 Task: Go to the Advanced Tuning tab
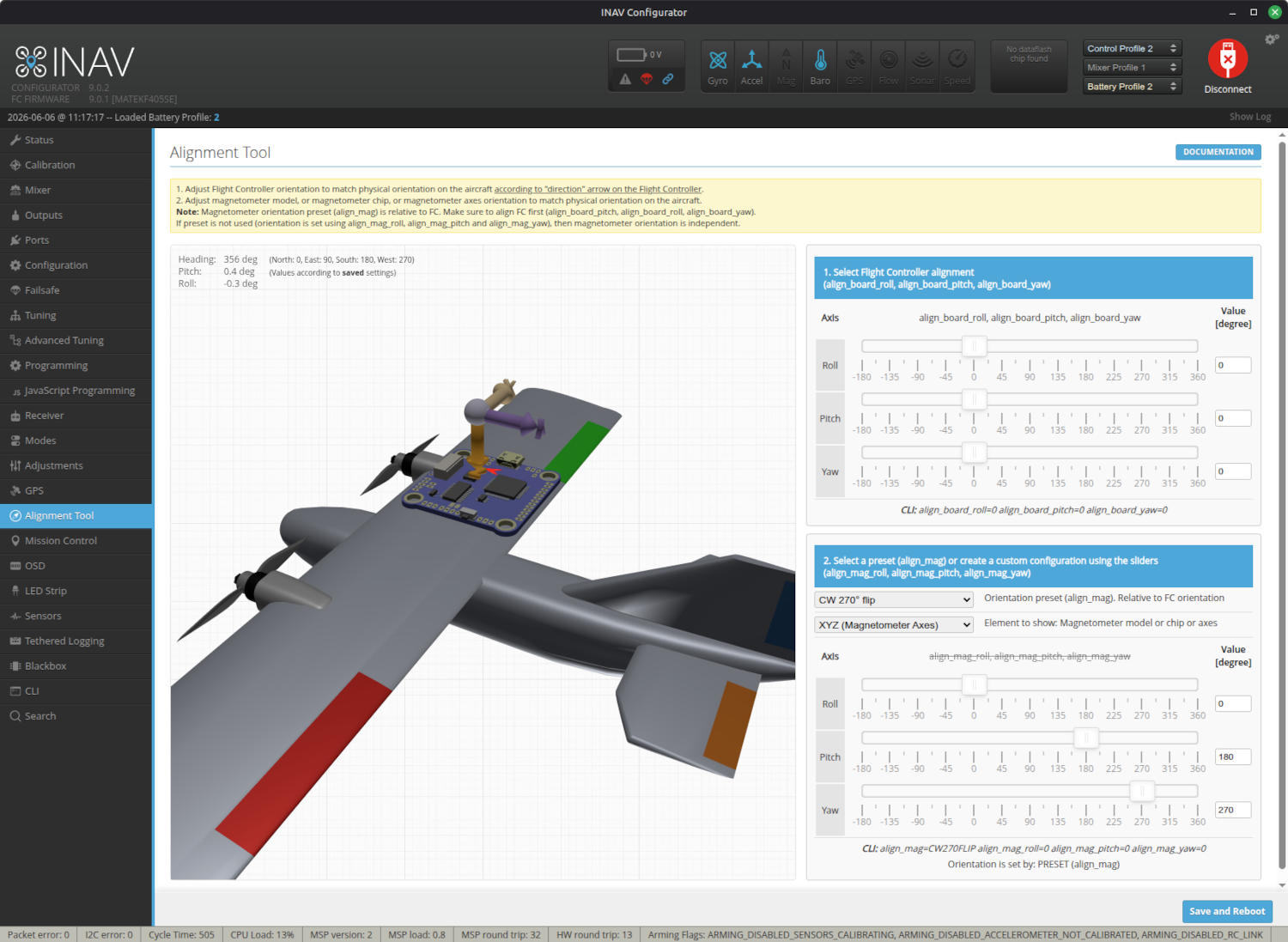pyautogui.click(x=76, y=341)
